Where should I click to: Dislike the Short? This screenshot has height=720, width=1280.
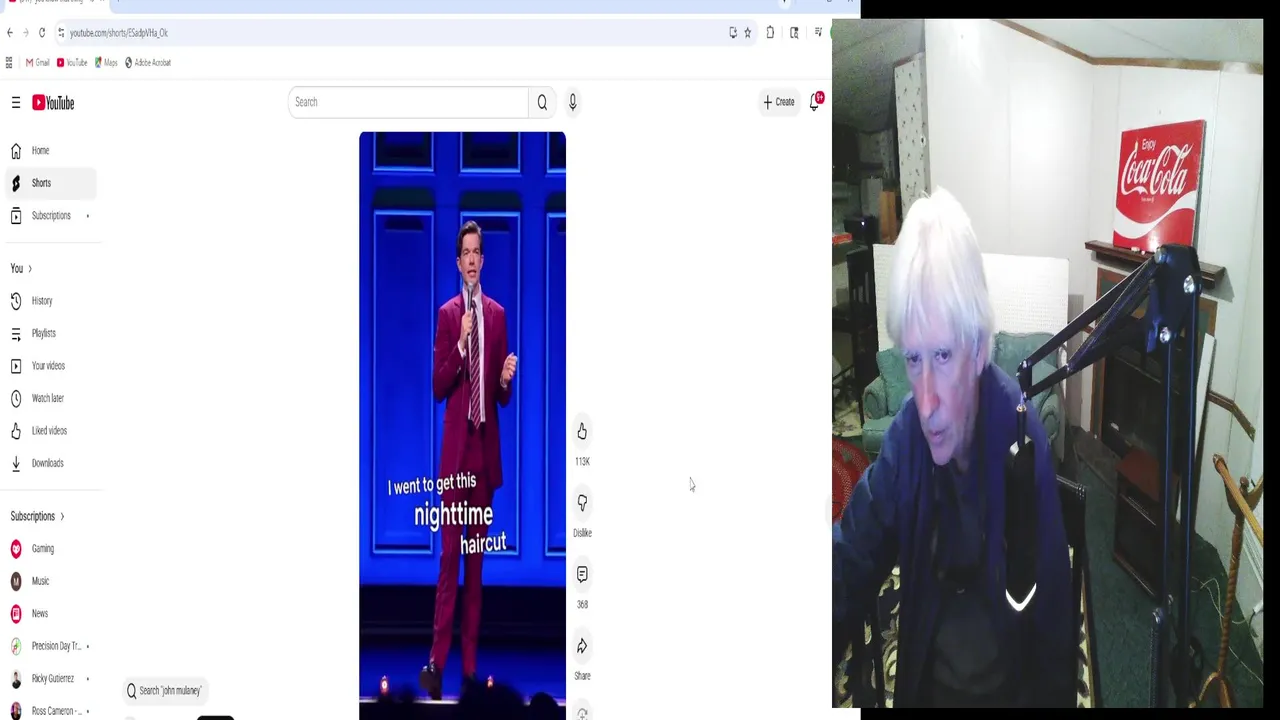click(x=582, y=503)
